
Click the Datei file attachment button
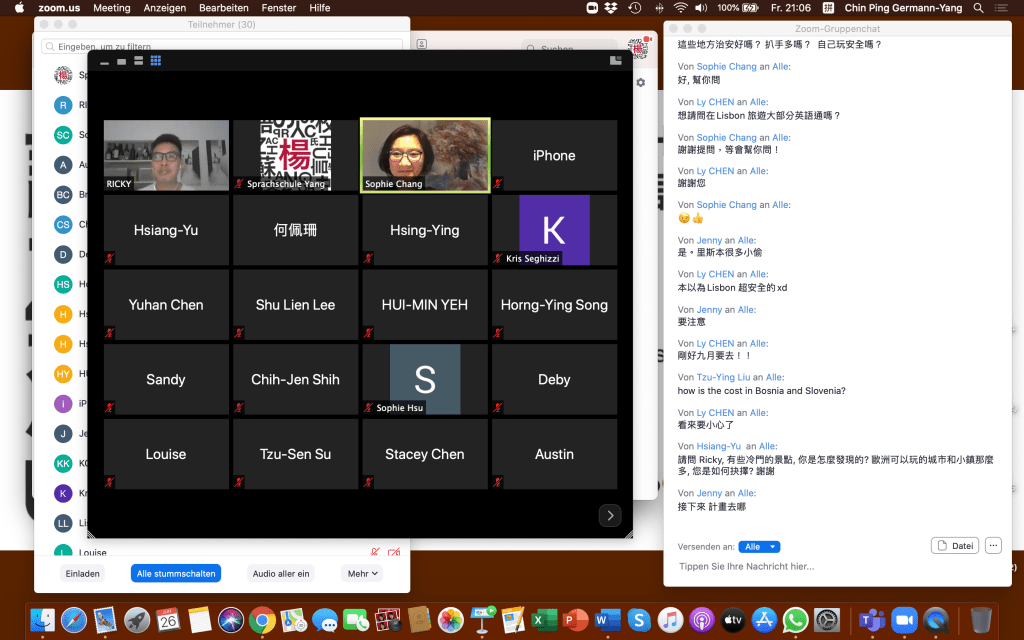pos(954,545)
